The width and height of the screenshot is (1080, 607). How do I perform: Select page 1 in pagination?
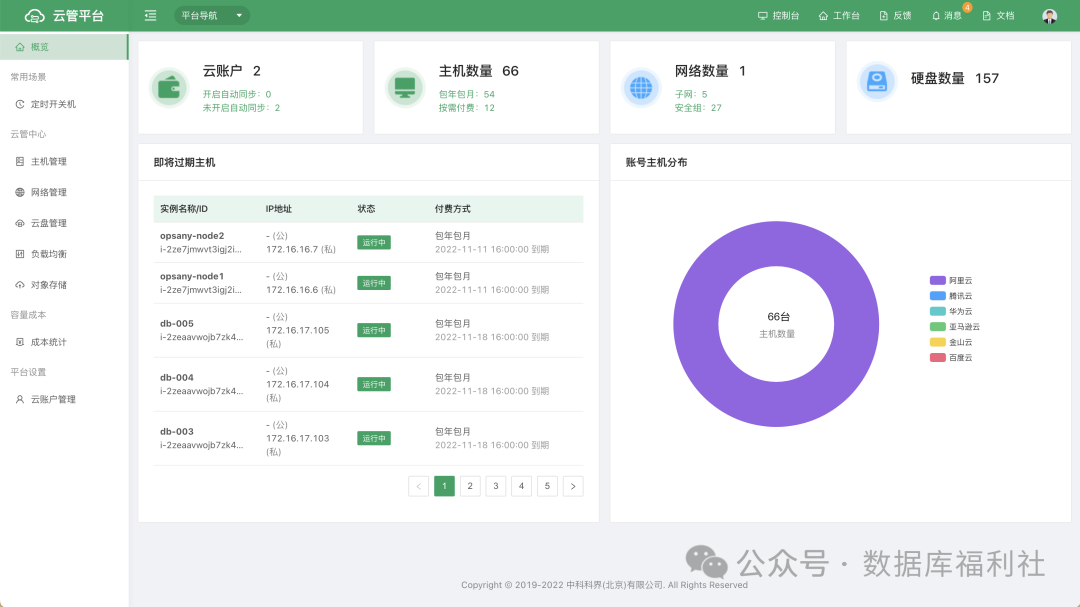pos(444,486)
